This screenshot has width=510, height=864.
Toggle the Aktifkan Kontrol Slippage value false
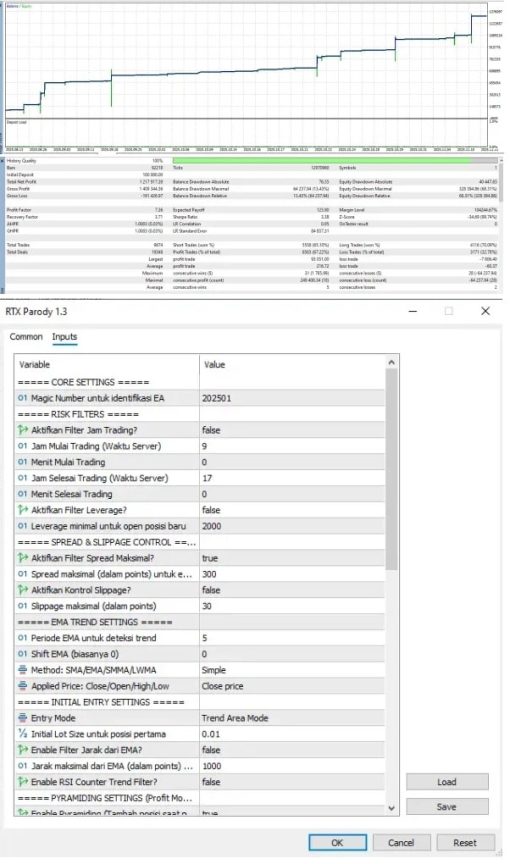[292, 590]
